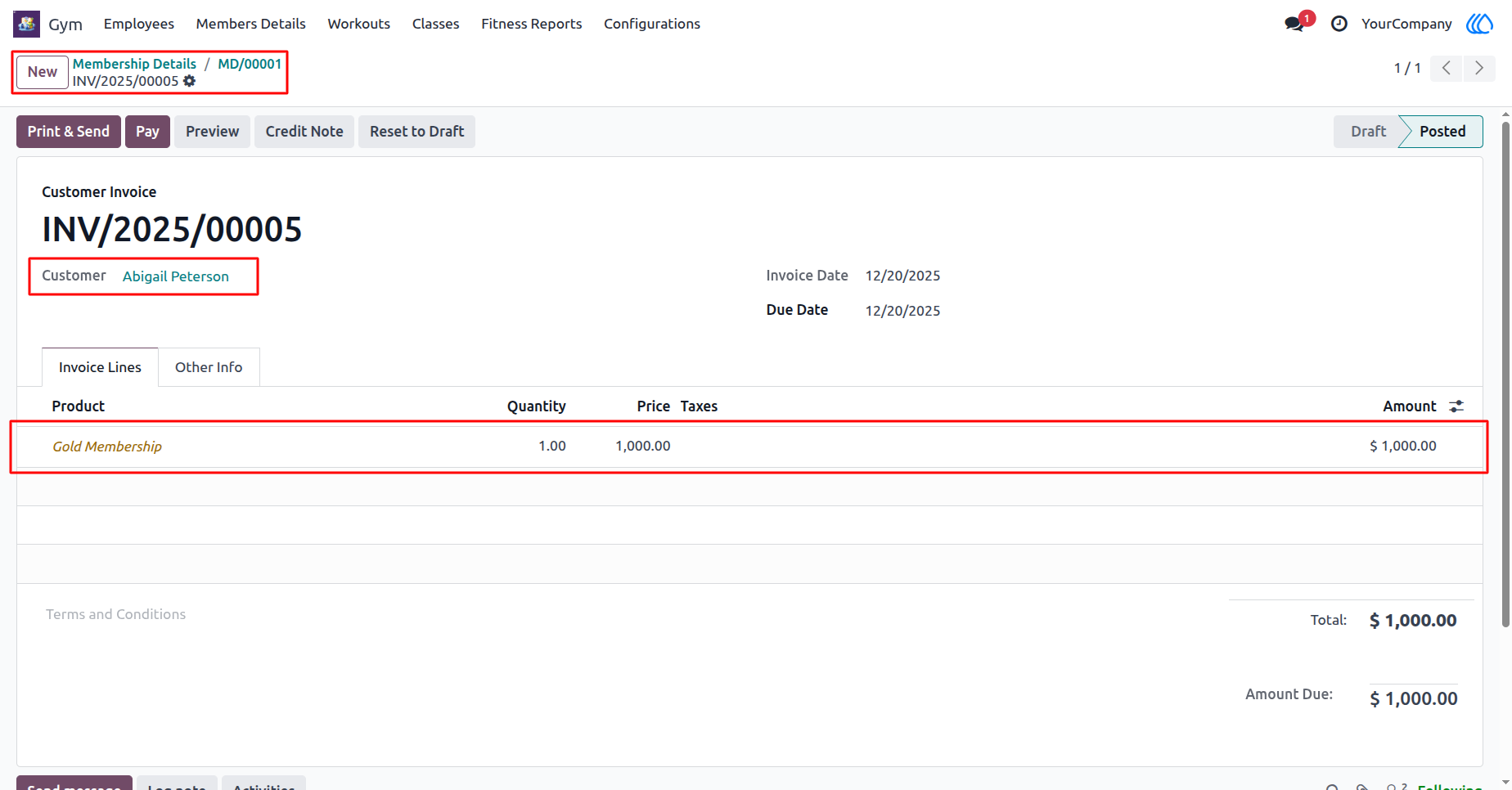
Task: Select the Posted status stage
Action: (x=1442, y=132)
